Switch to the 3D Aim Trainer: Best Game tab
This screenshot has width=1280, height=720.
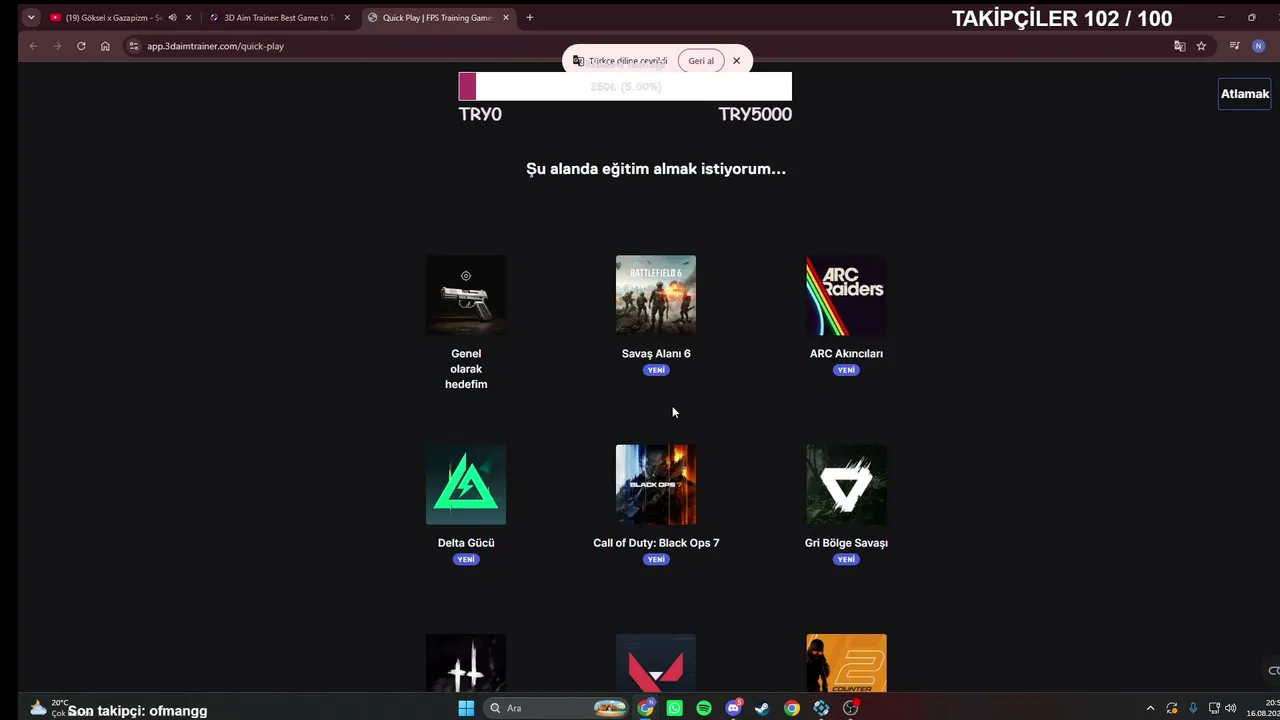(x=279, y=17)
